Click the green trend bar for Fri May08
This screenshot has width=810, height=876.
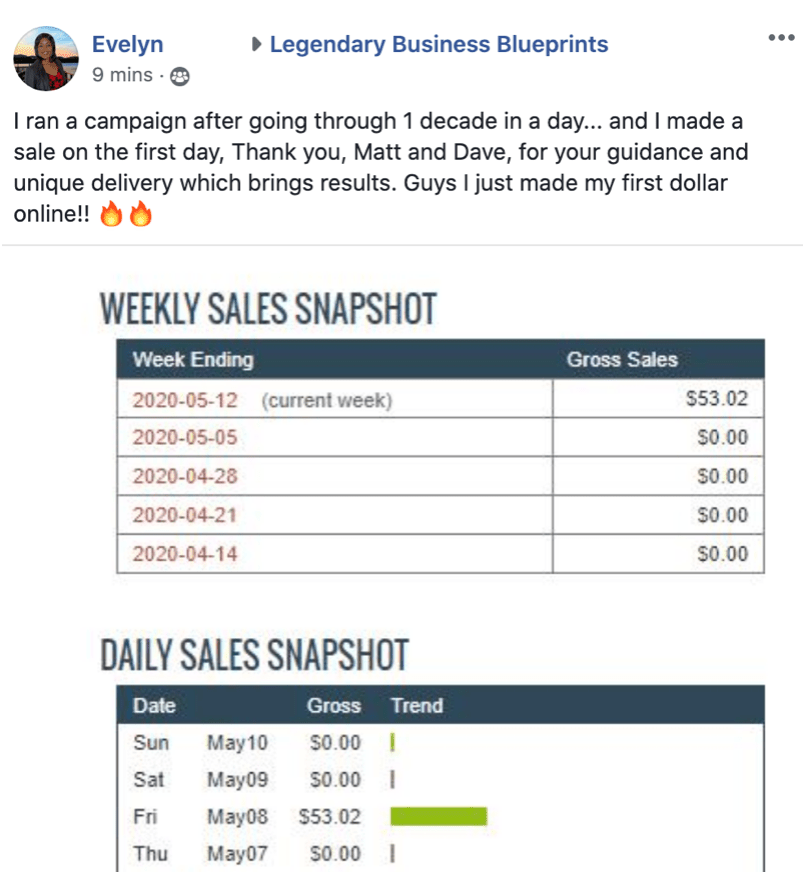coord(439,816)
